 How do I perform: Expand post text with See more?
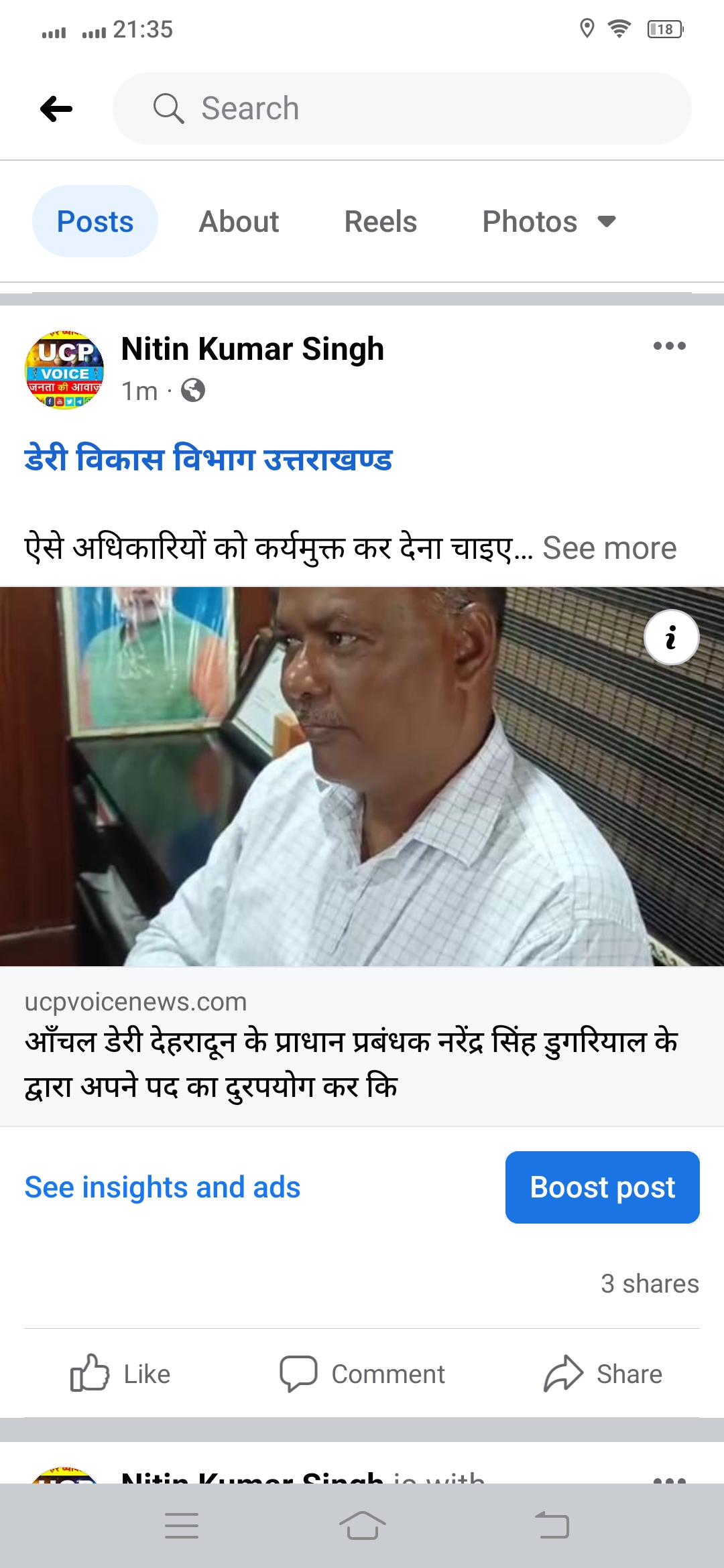tap(609, 548)
